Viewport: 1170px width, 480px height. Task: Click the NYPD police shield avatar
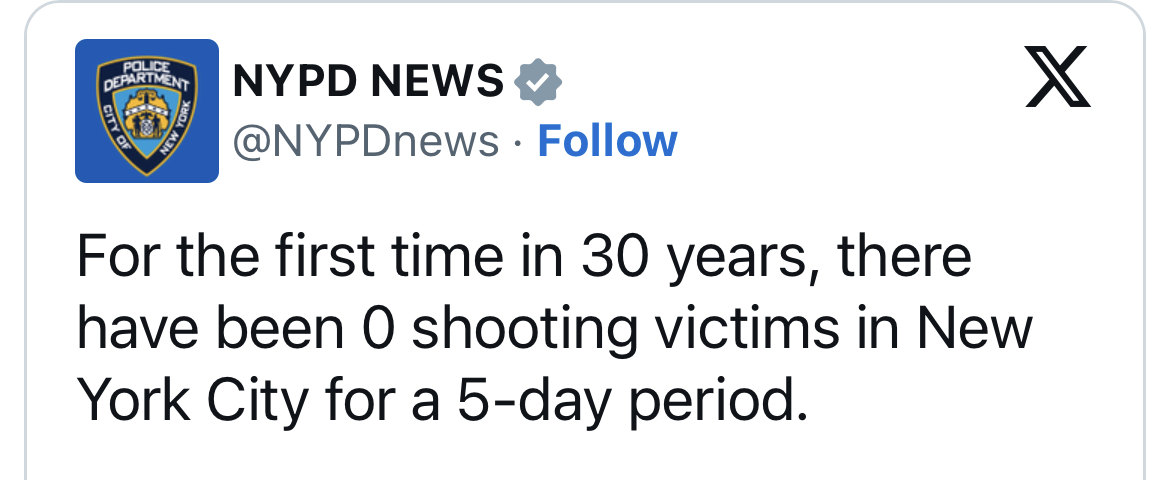click(147, 111)
